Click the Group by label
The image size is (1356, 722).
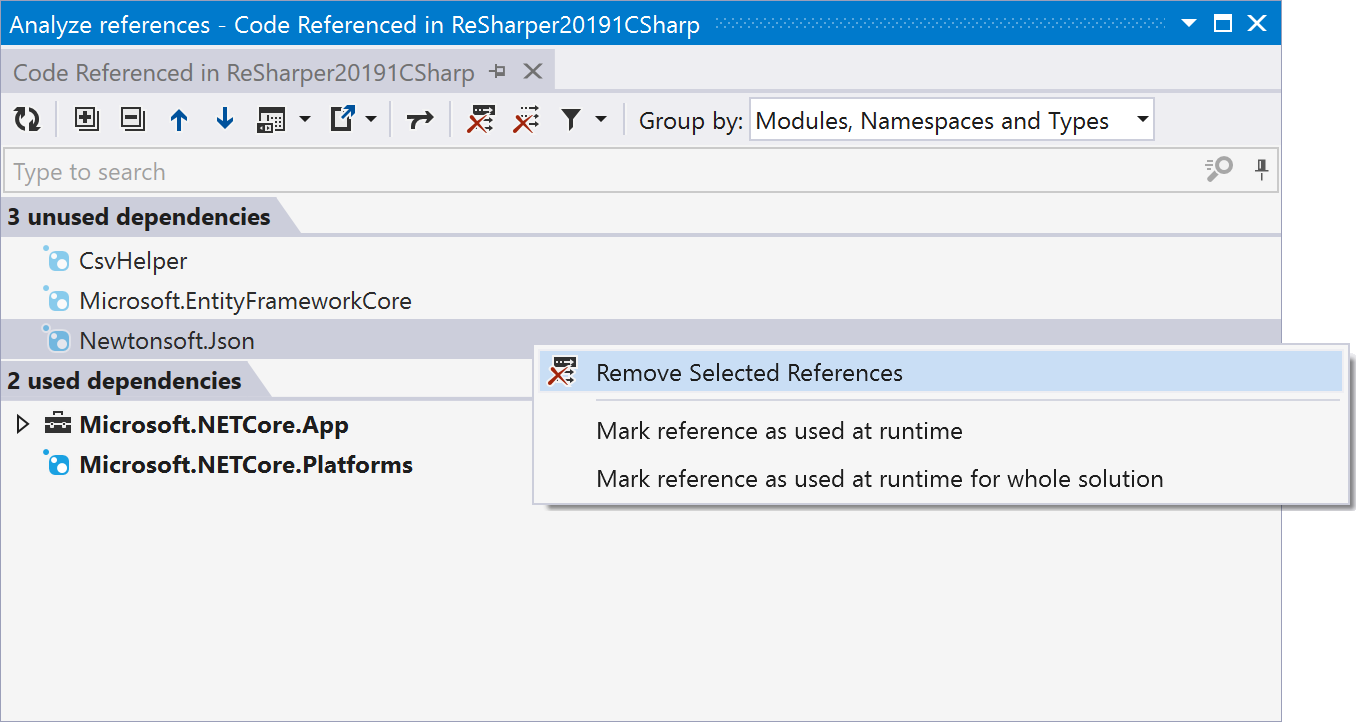[691, 121]
